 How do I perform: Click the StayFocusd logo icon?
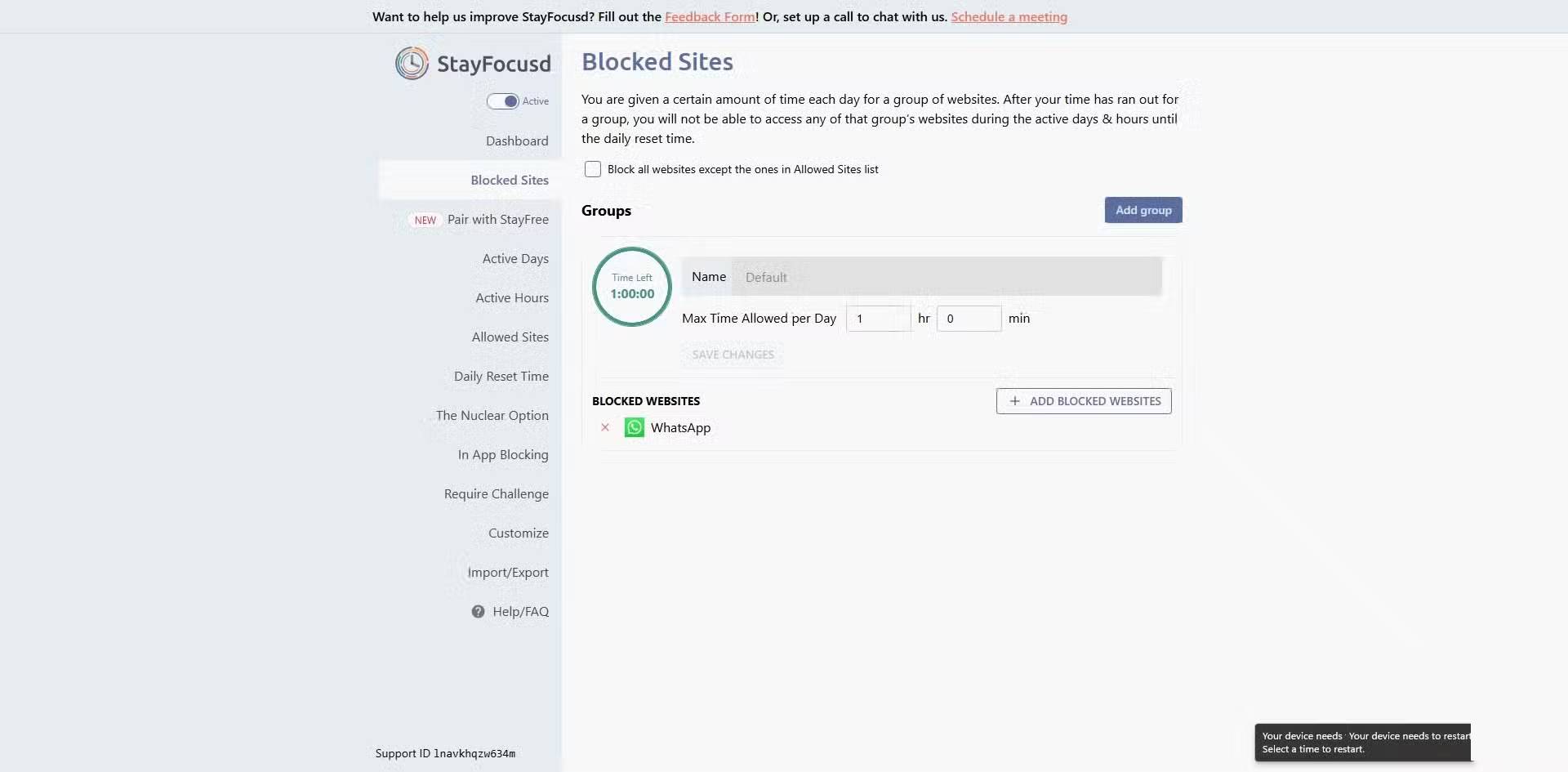412,63
